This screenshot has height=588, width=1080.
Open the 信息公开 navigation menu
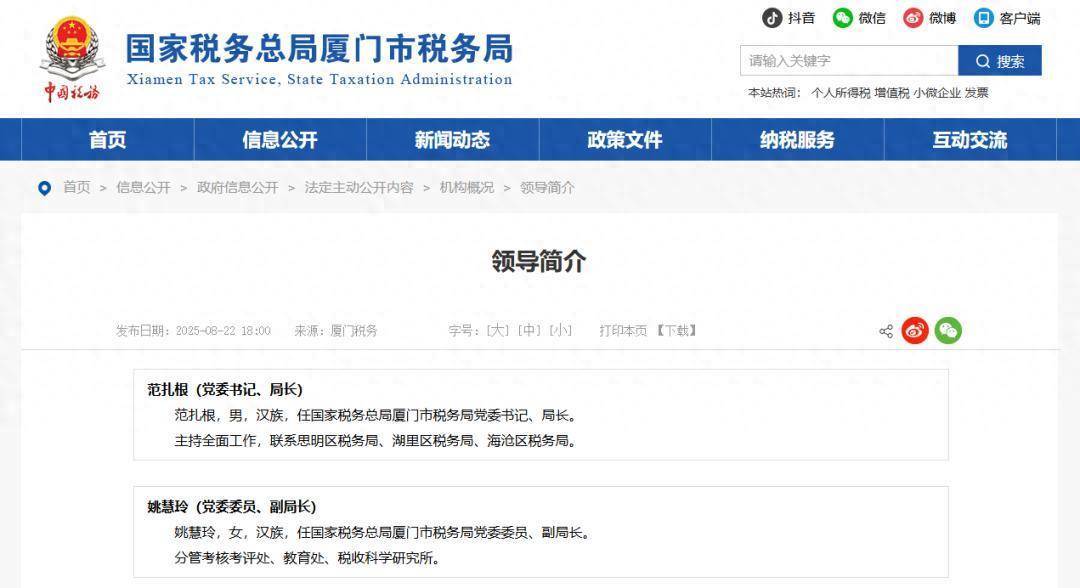click(x=279, y=140)
